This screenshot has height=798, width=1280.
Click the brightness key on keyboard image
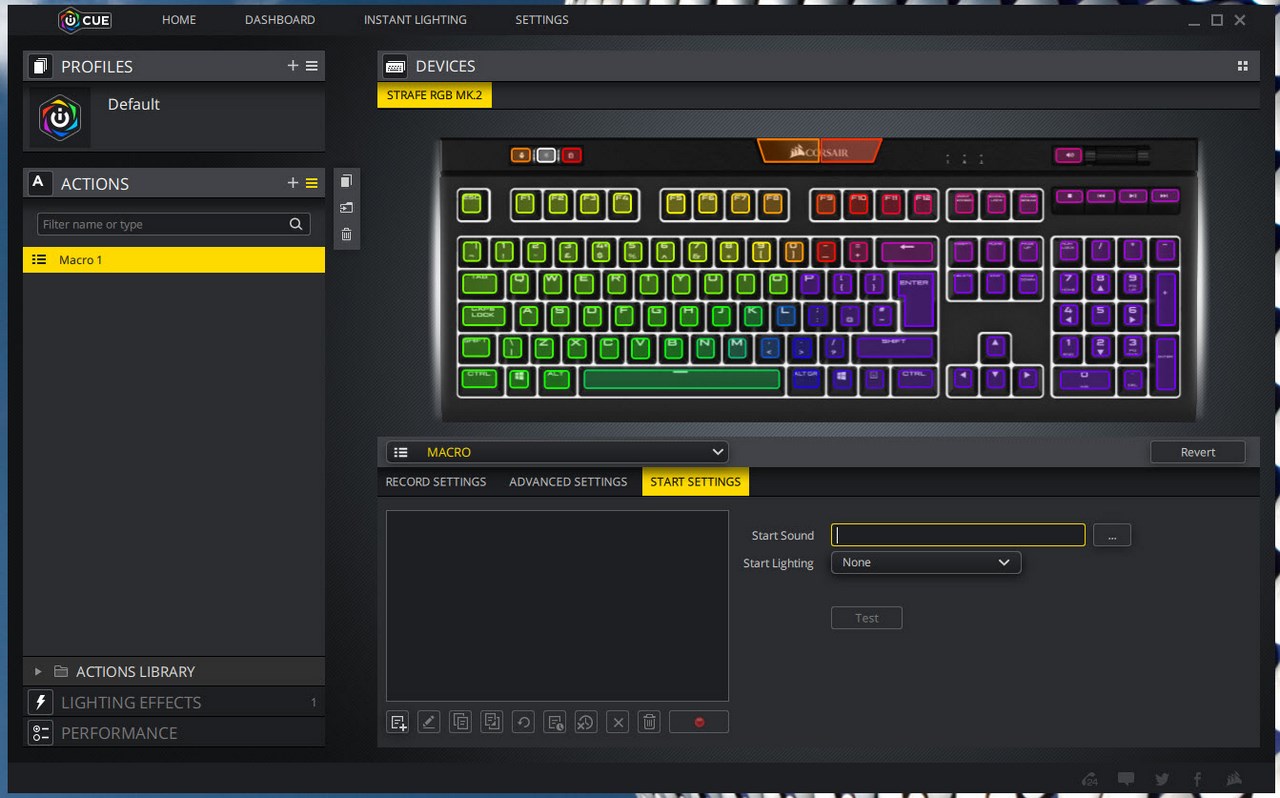point(546,155)
